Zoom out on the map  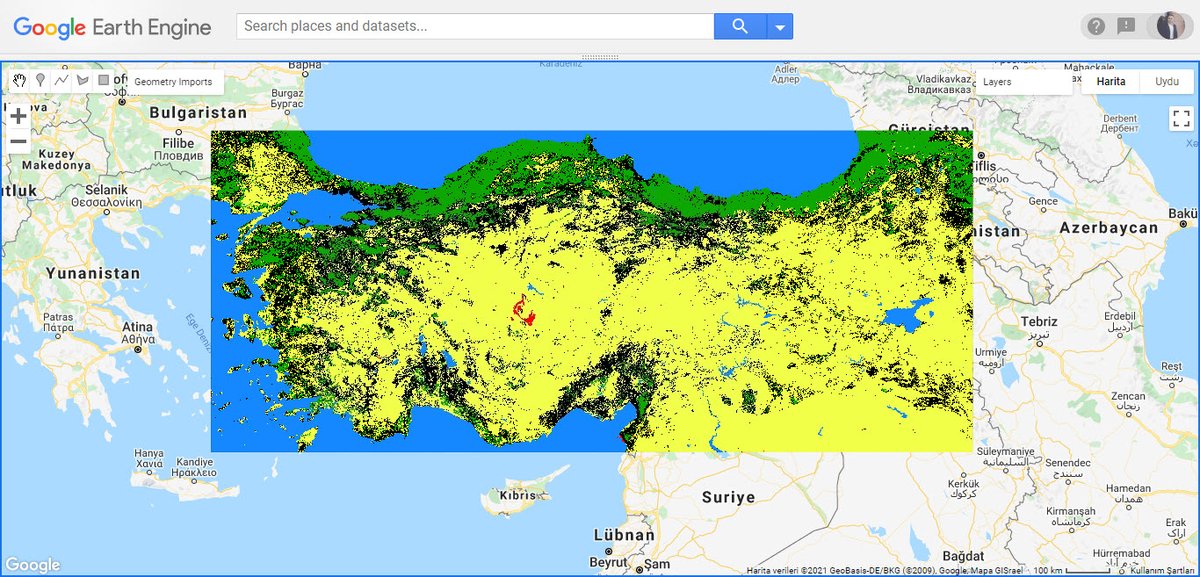[18, 141]
